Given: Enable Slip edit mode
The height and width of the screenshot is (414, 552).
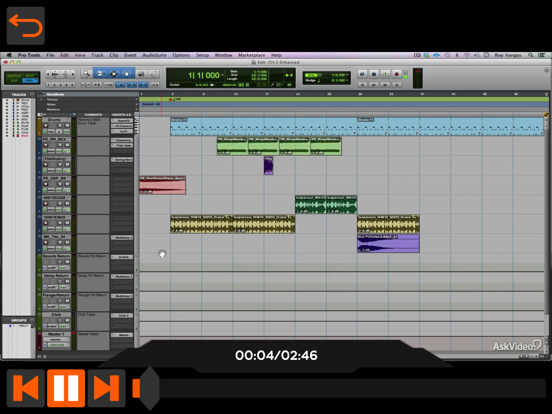Looking at the screenshot, I should 14,81.
